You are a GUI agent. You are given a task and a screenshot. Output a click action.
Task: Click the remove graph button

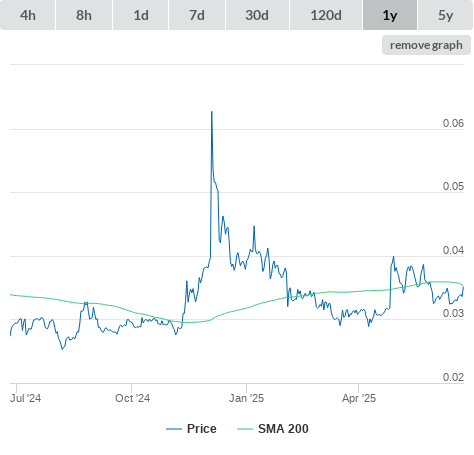click(426, 45)
